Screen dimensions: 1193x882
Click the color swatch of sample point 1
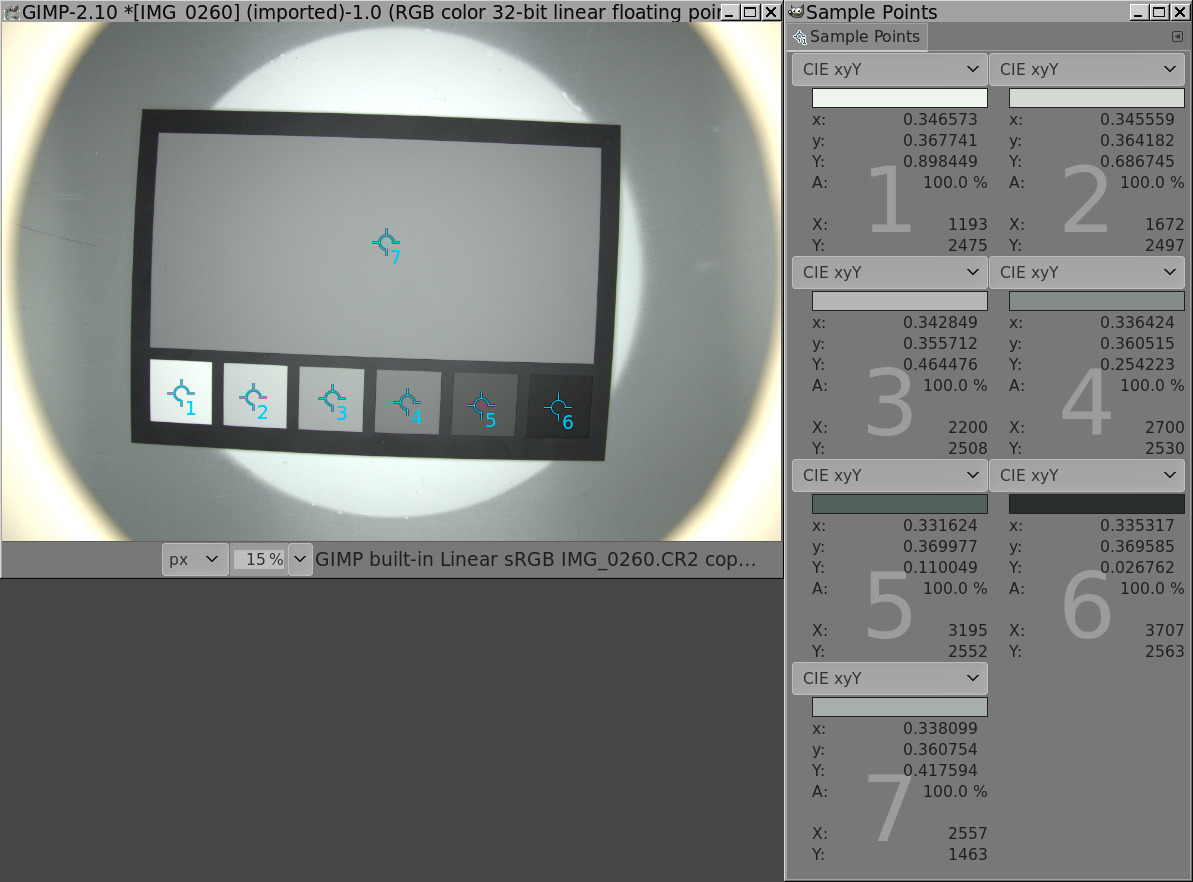click(899, 97)
